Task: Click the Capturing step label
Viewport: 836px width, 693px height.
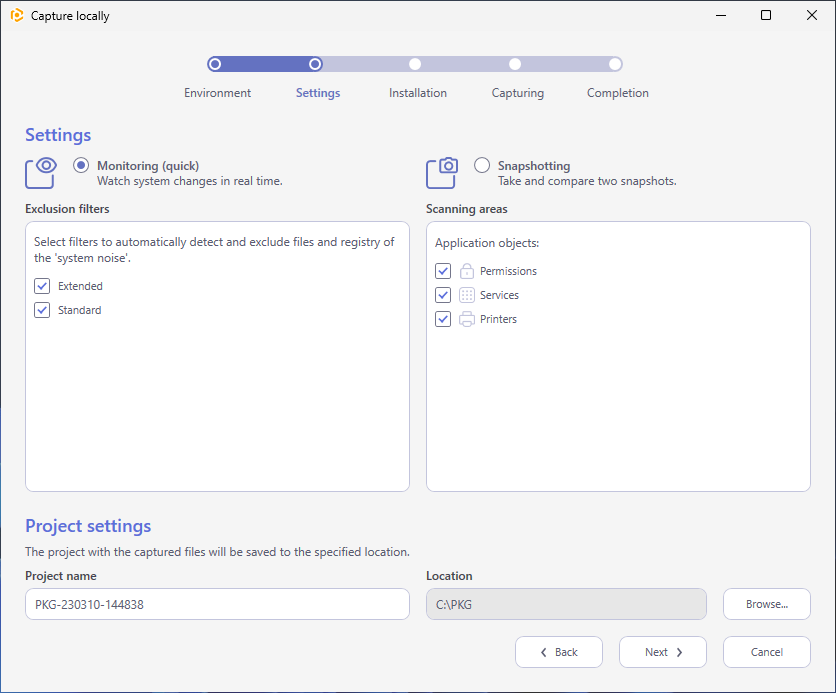Action: (518, 93)
